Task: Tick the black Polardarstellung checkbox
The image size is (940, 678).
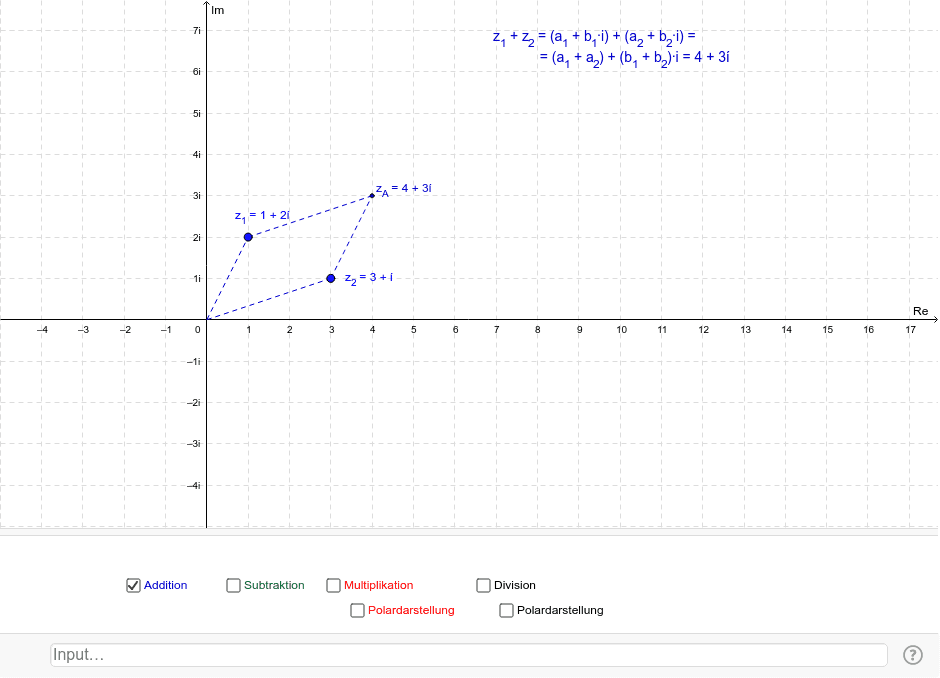Action: [507, 610]
